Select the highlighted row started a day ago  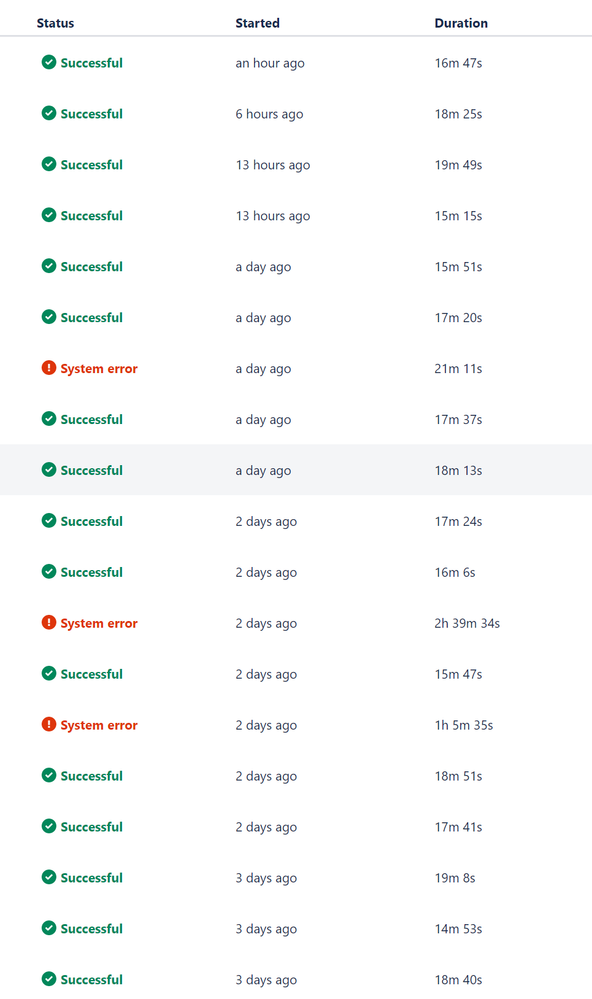coord(296,469)
